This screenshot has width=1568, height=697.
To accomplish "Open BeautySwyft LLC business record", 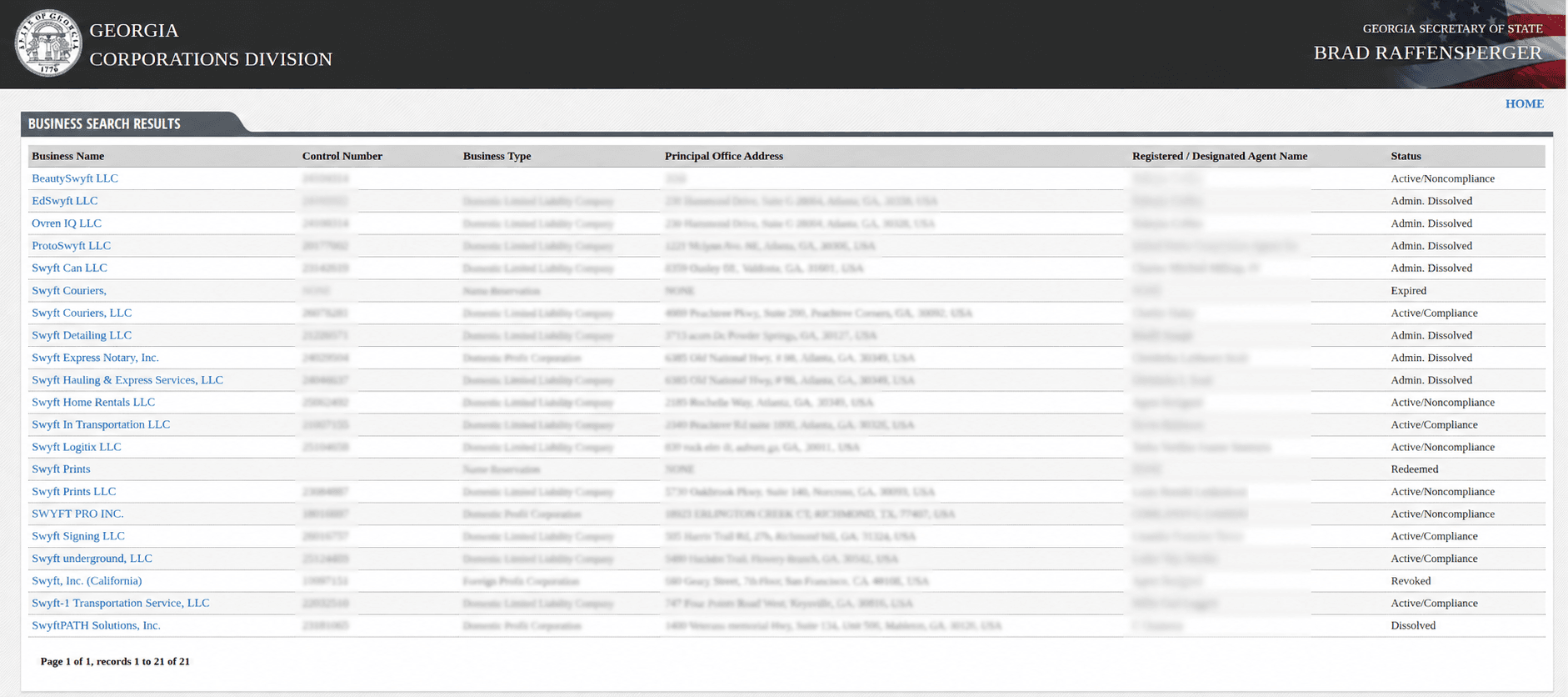I will 75,178.
